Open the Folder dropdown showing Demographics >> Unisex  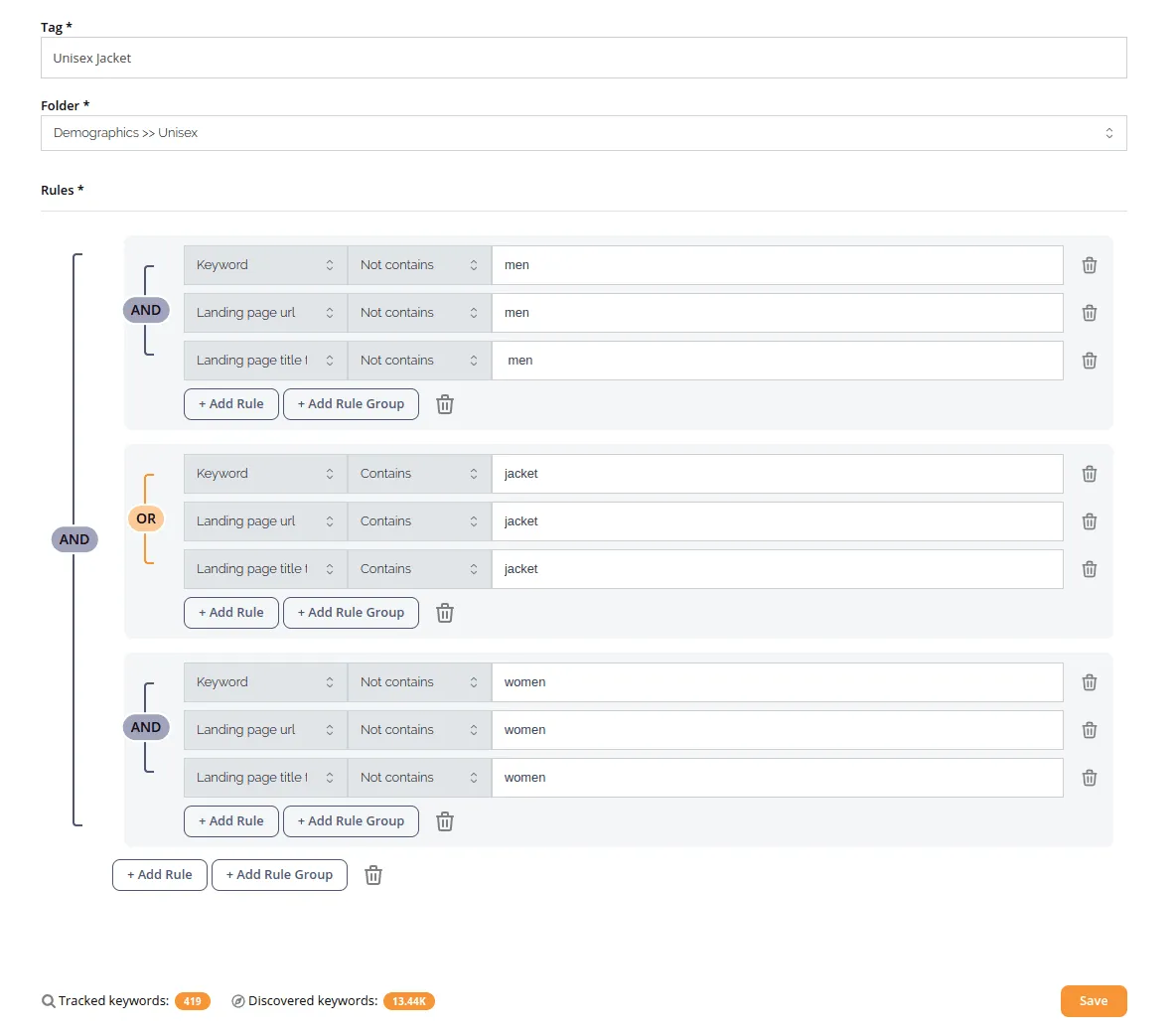[x=583, y=133]
